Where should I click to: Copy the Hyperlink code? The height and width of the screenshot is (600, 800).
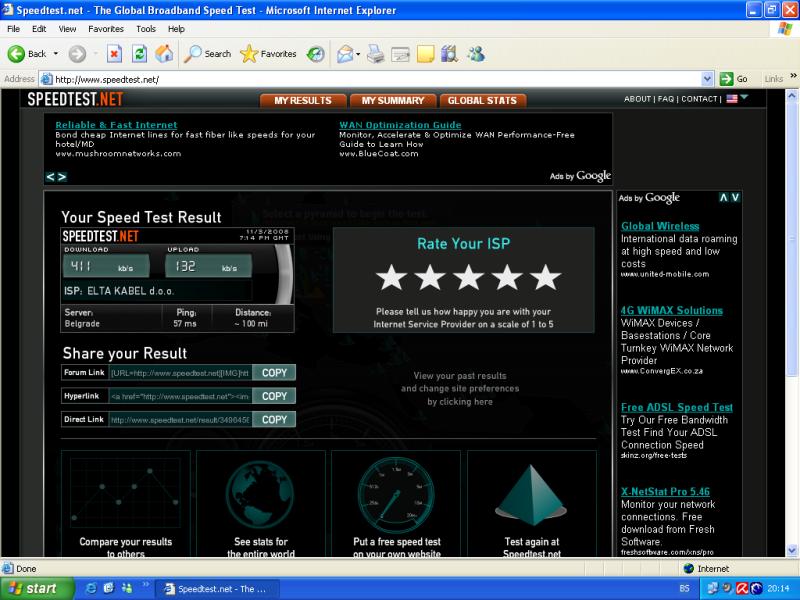pos(274,396)
